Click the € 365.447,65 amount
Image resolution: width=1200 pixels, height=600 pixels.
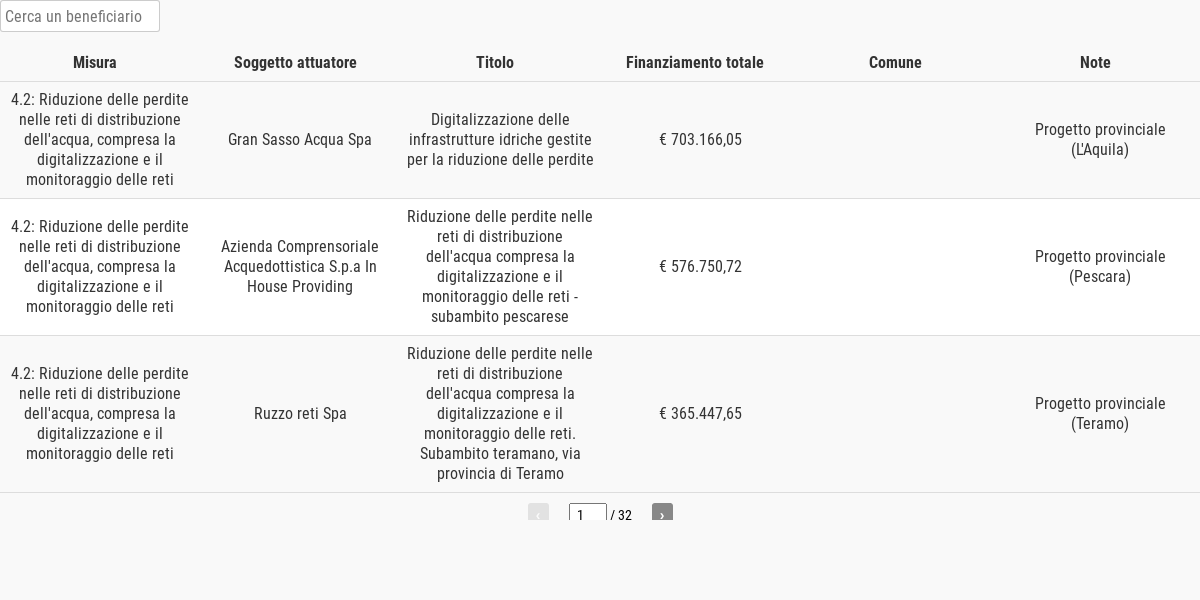700,413
